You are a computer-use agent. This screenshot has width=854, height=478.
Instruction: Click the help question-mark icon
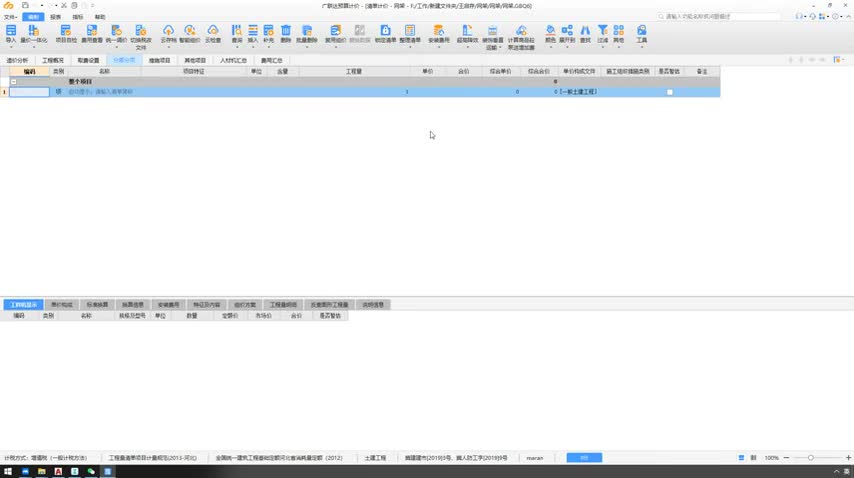pyautogui.click(x=835, y=16)
